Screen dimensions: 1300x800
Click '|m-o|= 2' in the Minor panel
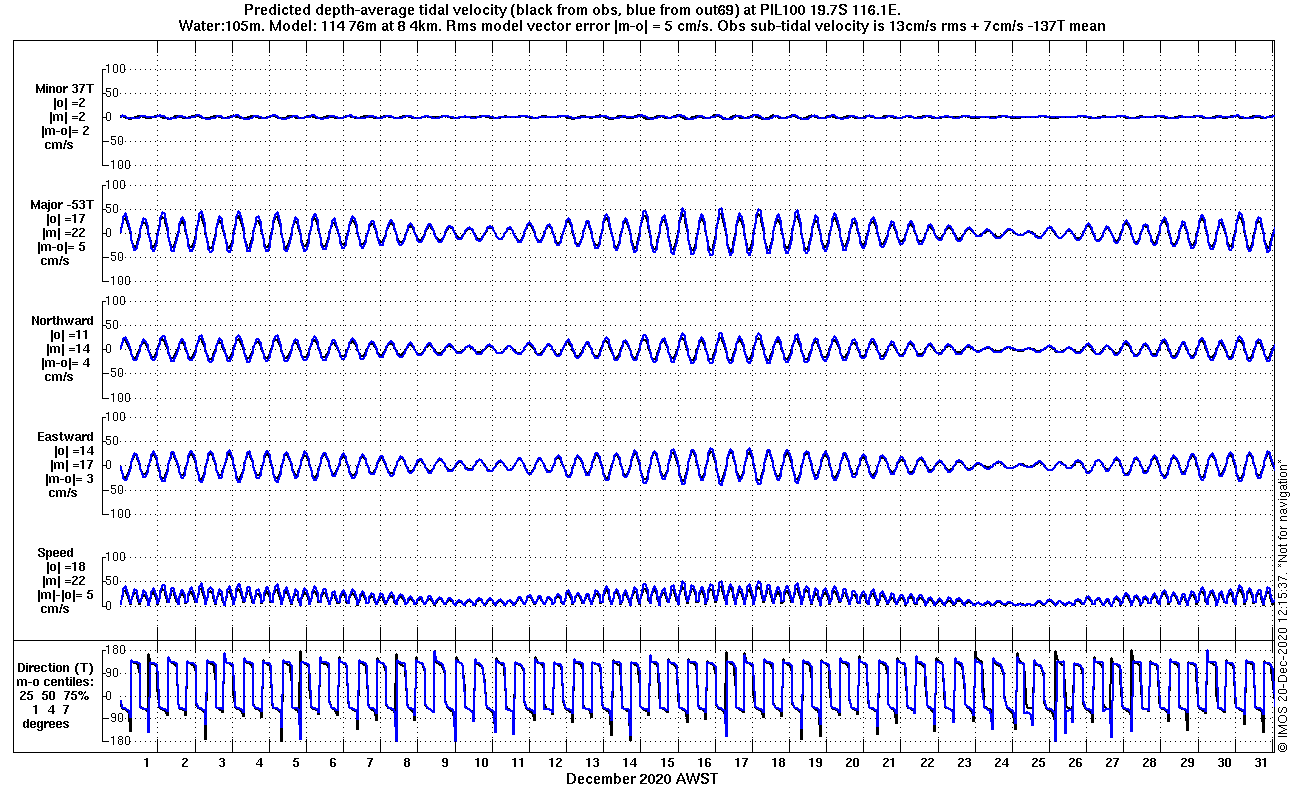(x=65, y=131)
